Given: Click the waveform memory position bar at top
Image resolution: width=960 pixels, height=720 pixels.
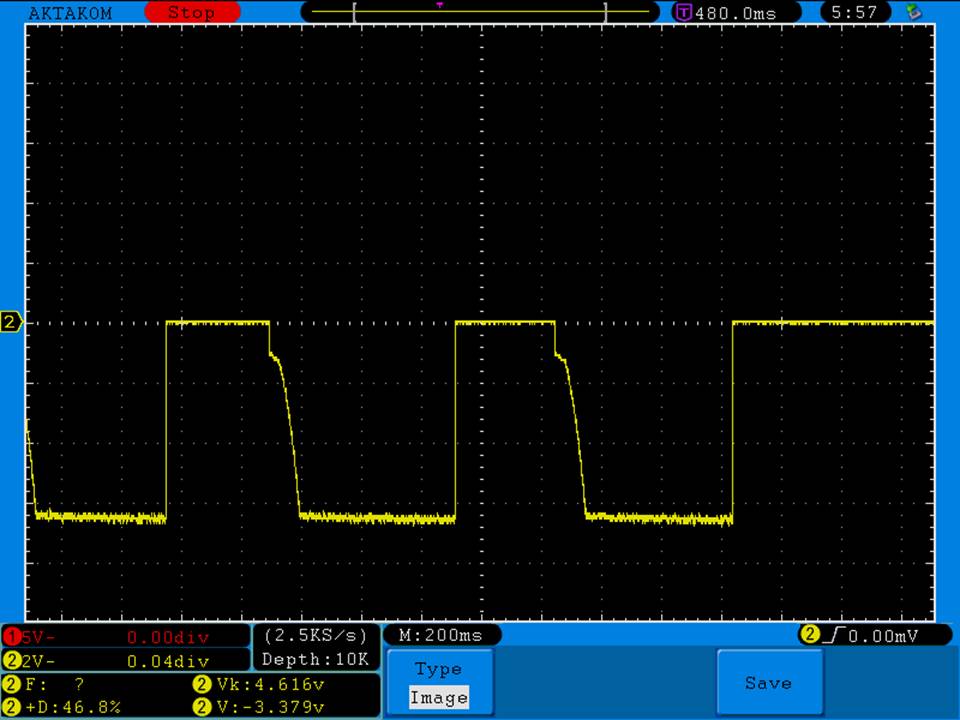Looking at the screenshot, I should point(480,12).
